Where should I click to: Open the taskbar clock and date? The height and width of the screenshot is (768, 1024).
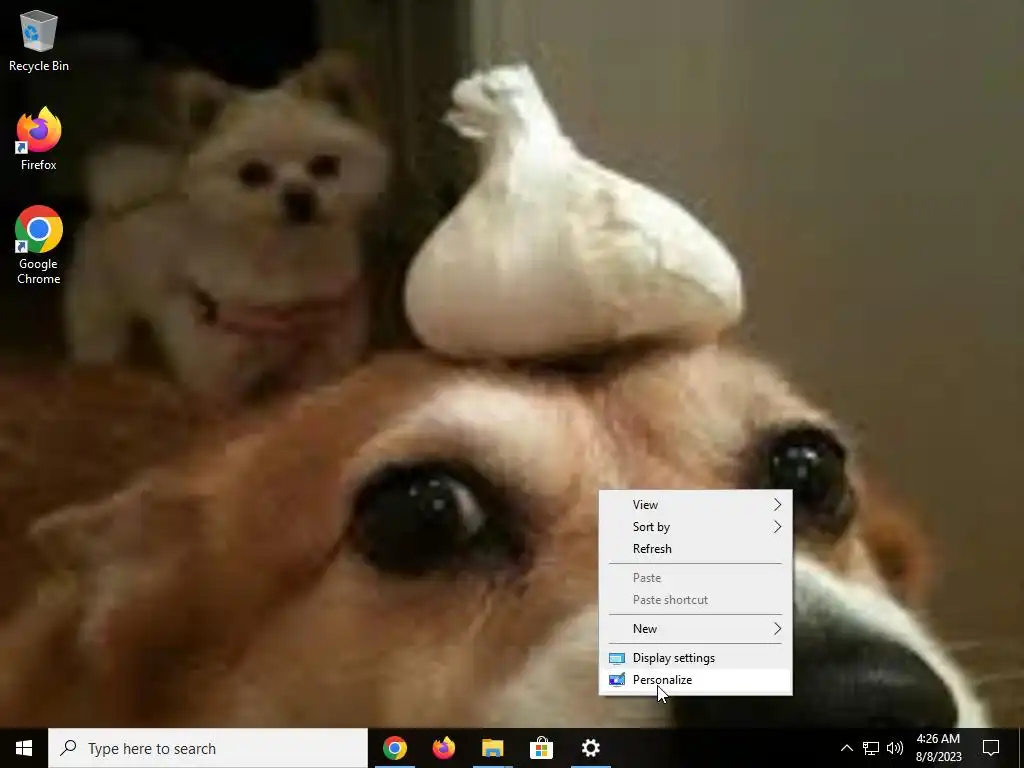pyautogui.click(x=938, y=748)
